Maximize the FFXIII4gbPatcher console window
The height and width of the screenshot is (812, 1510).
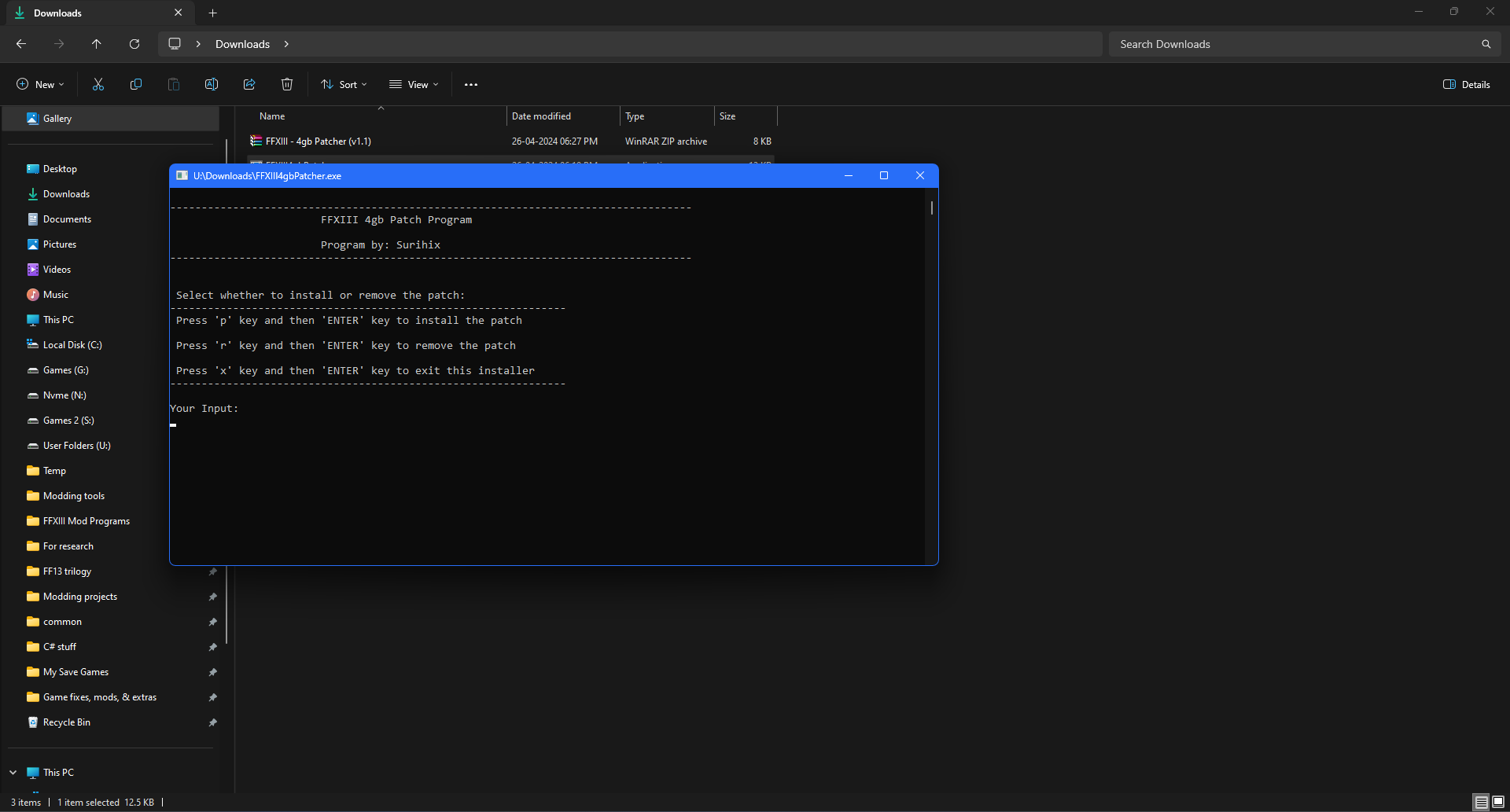point(884,176)
